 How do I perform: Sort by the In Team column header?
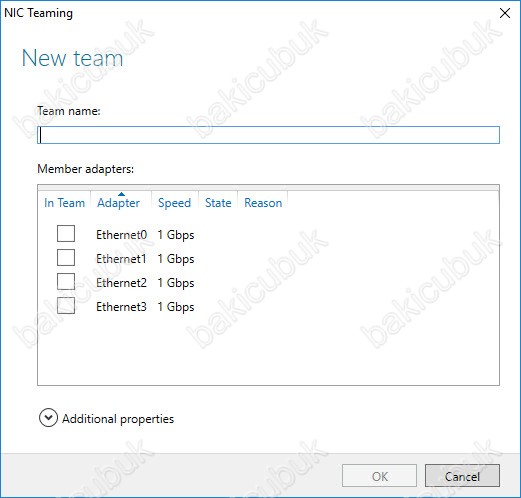point(64,203)
